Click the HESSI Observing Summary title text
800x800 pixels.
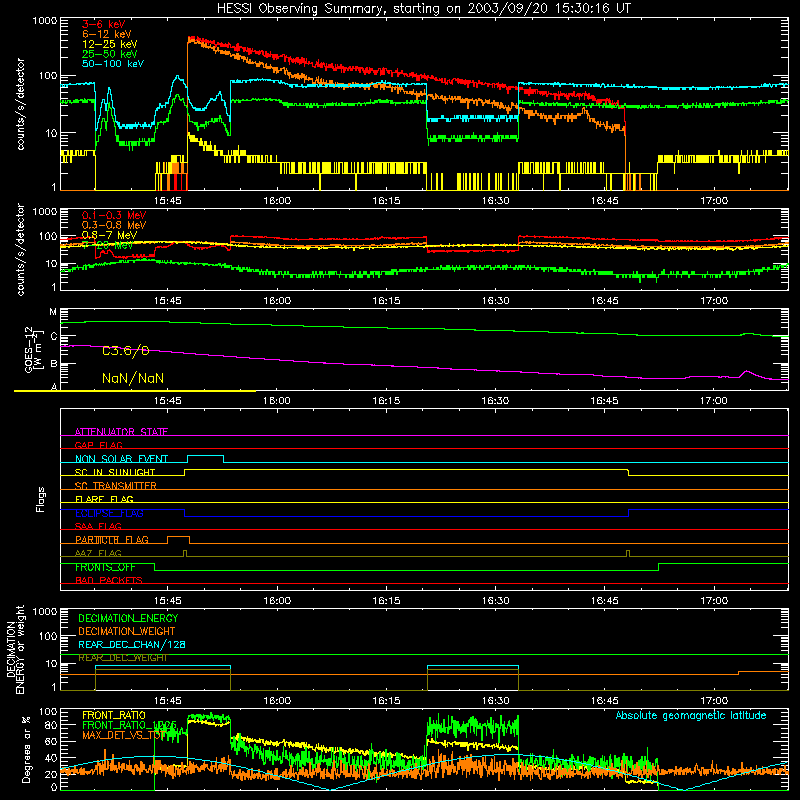pos(423,9)
